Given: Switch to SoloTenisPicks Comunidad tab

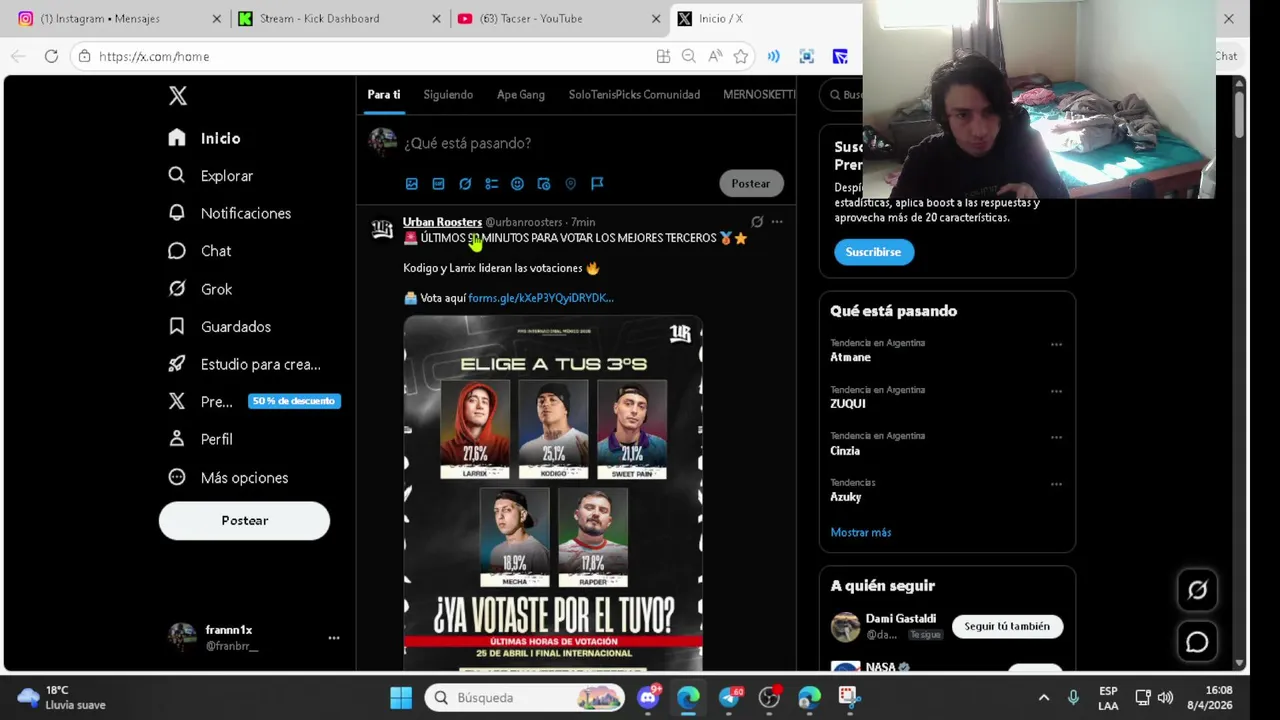Looking at the screenshot, I should pyautogui.click(x=634, y=95).
